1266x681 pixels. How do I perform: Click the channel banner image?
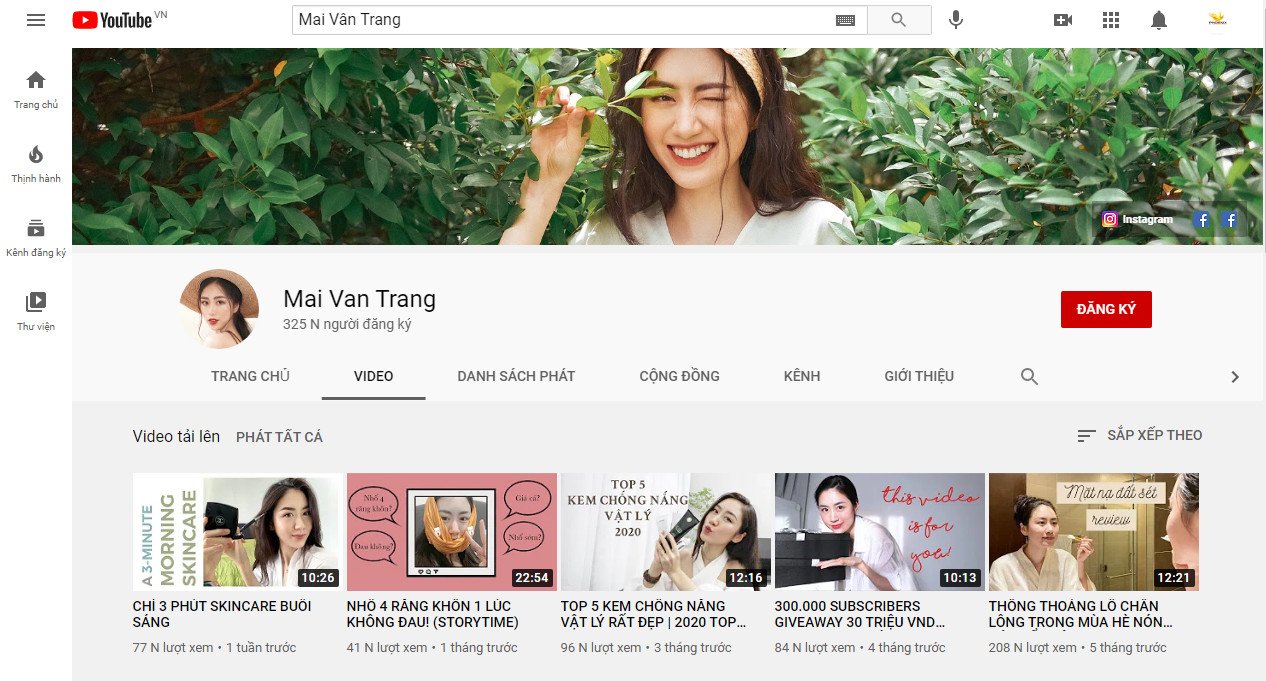point(667,147)
